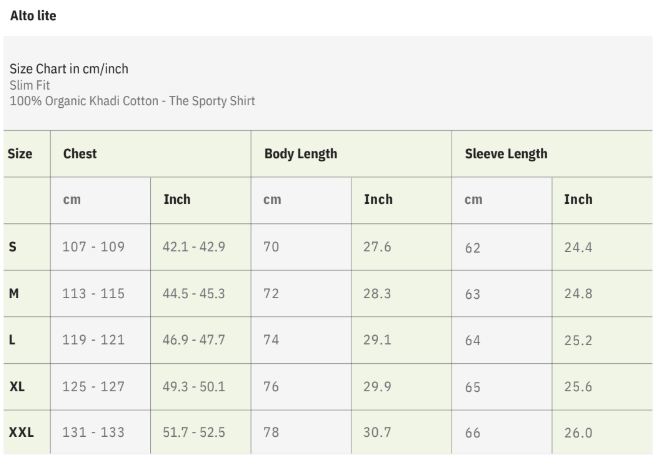Select the Chest column header
The image size is (660, 462).
click(x=80, y=154)
